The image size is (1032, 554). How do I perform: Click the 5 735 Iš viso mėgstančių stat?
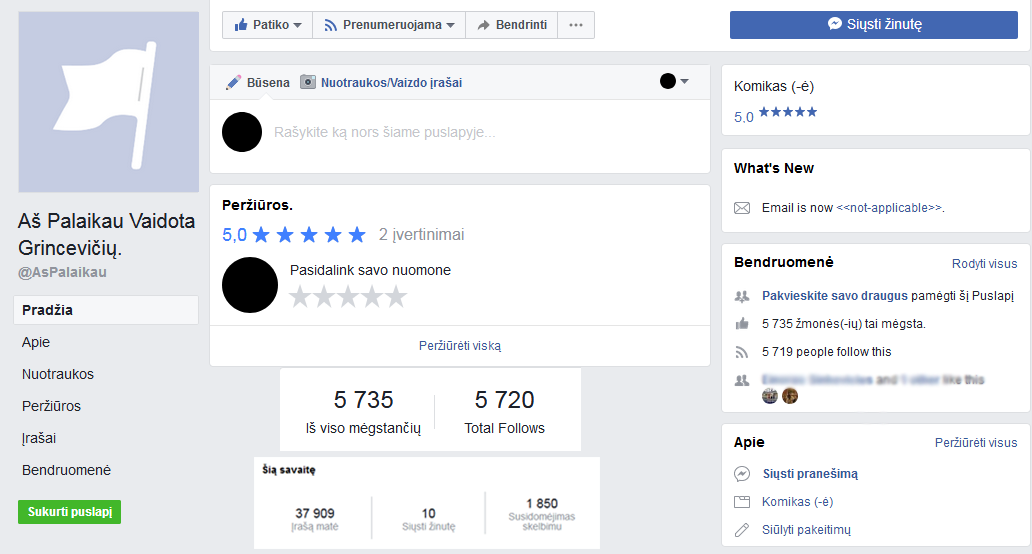pyautogui.click(x=363, y=411)
